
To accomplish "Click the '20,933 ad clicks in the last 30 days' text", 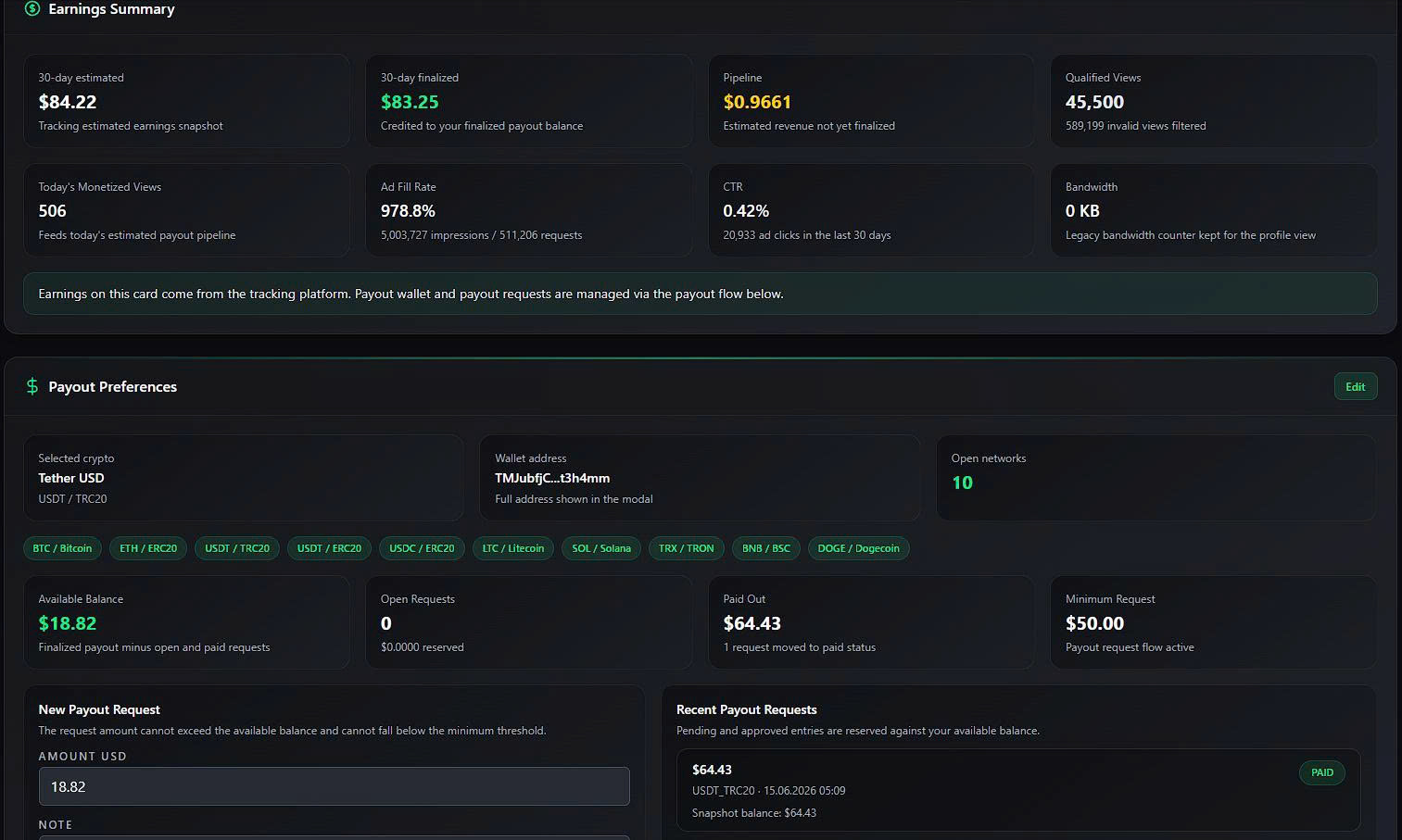I will 807,235.
